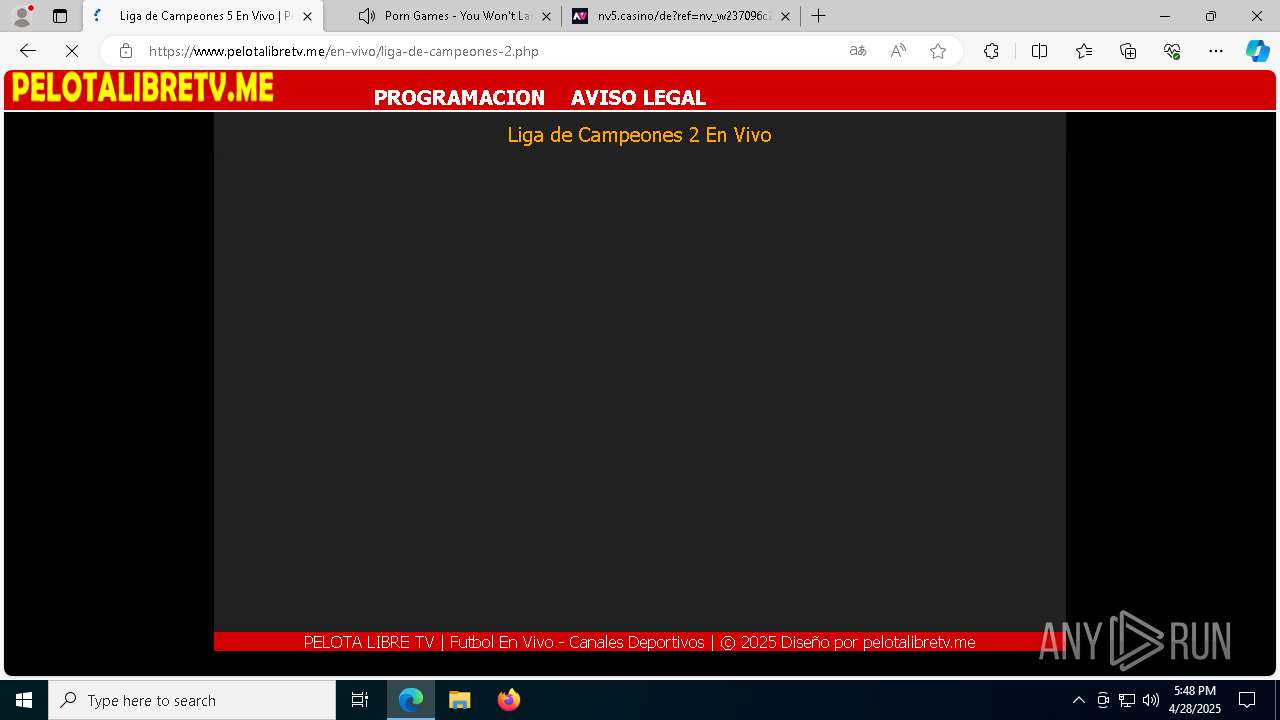Open the Favorites list
The image size is (1280, 720).
[x=1084, y=51]
